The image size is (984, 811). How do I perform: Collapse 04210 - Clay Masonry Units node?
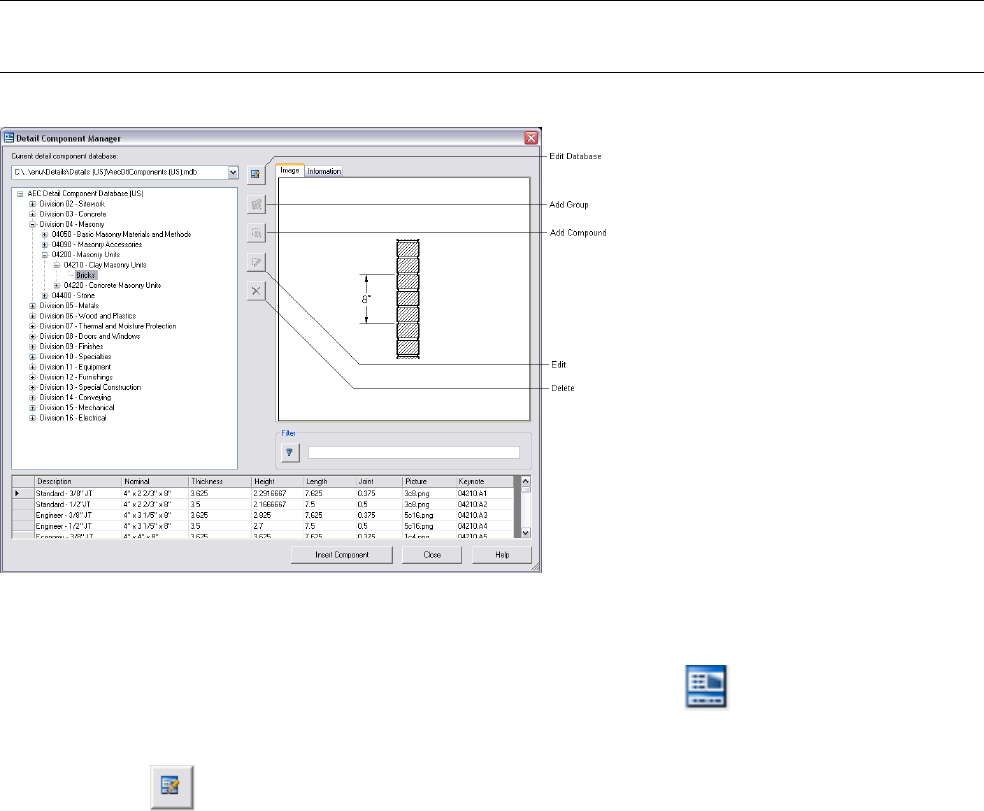pos(56,265)
